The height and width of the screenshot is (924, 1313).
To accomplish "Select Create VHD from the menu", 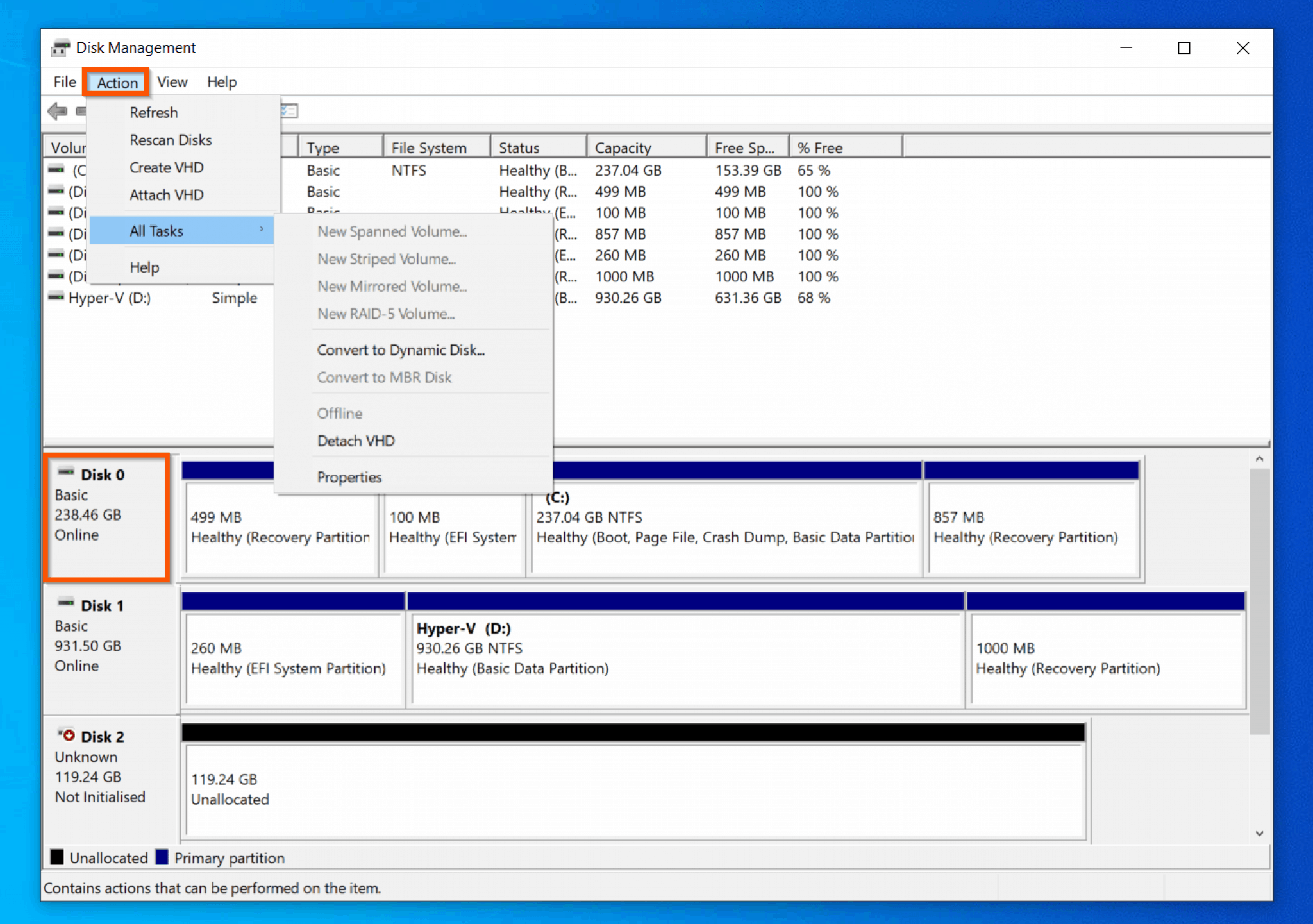I will [166, 167].
